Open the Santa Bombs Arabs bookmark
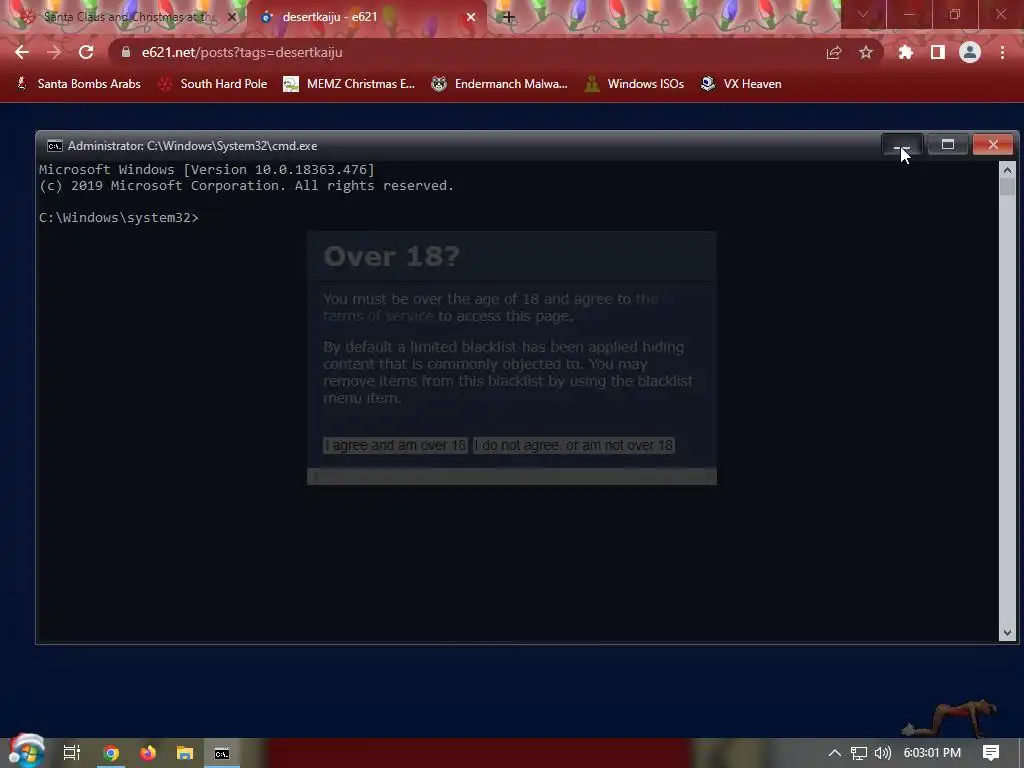This screenshot has width=1024, height=768. (x=78, y=84)
